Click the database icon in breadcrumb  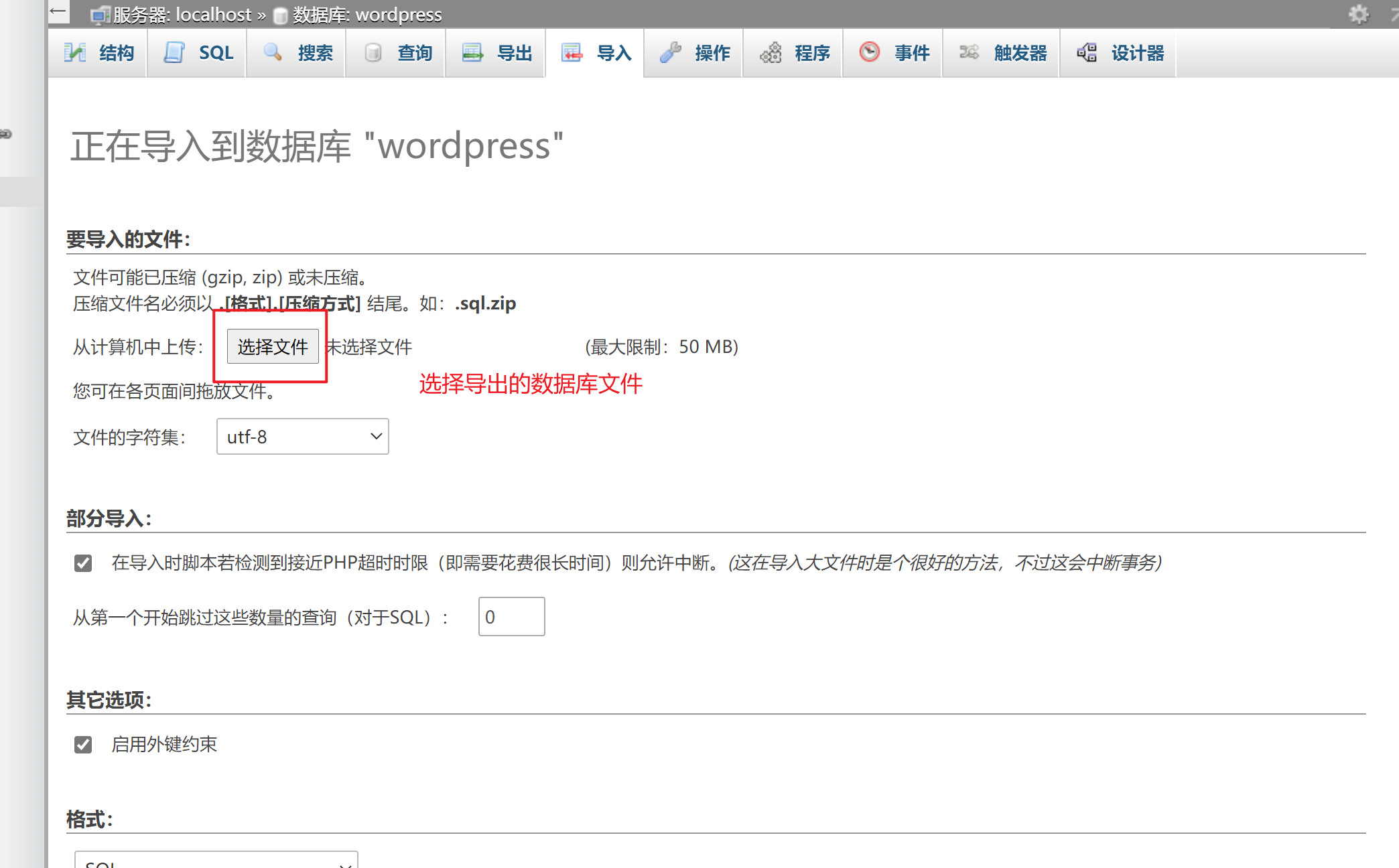point(281,15)
